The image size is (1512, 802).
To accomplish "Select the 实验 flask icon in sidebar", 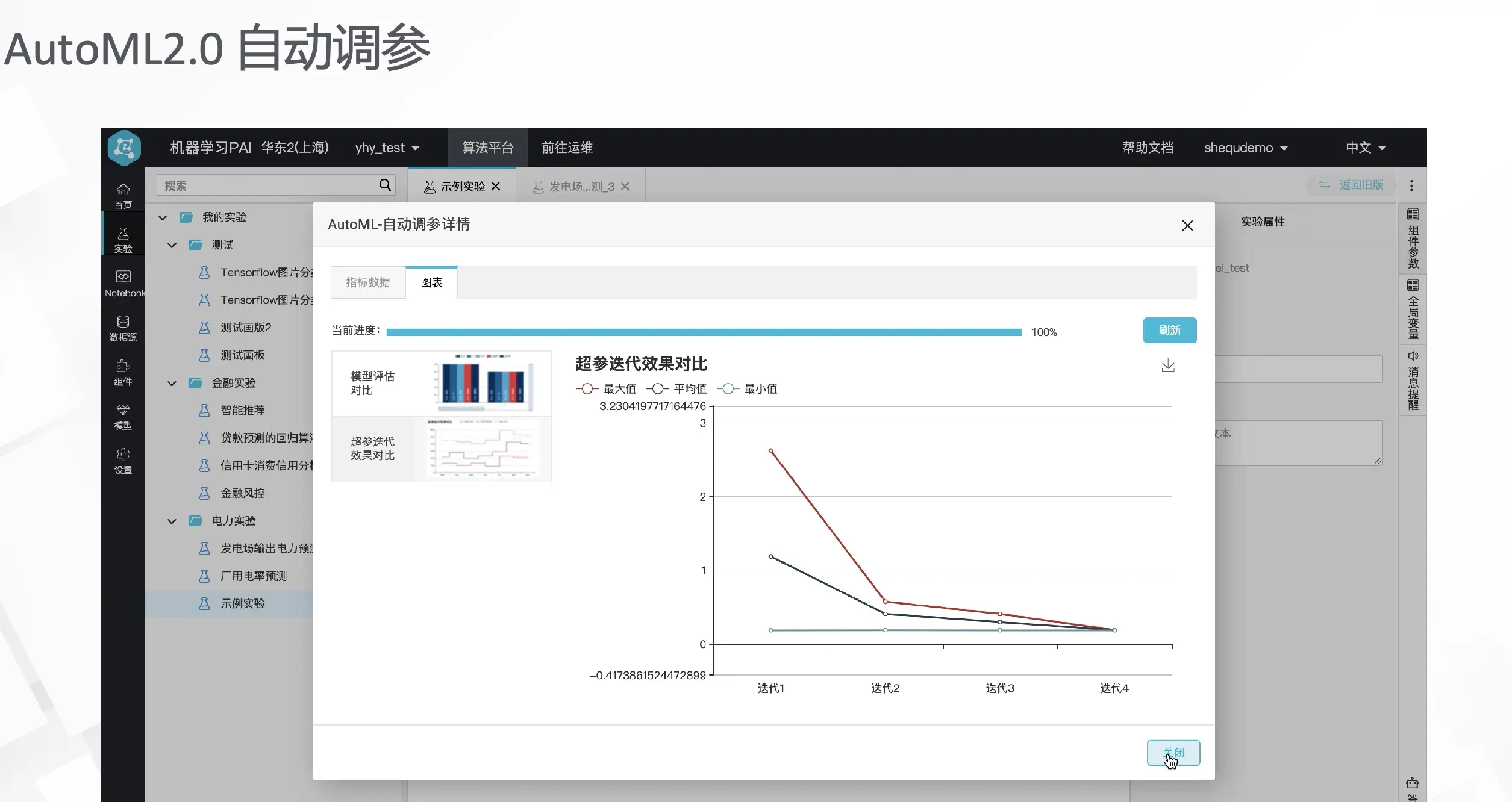I will (123, 235).
